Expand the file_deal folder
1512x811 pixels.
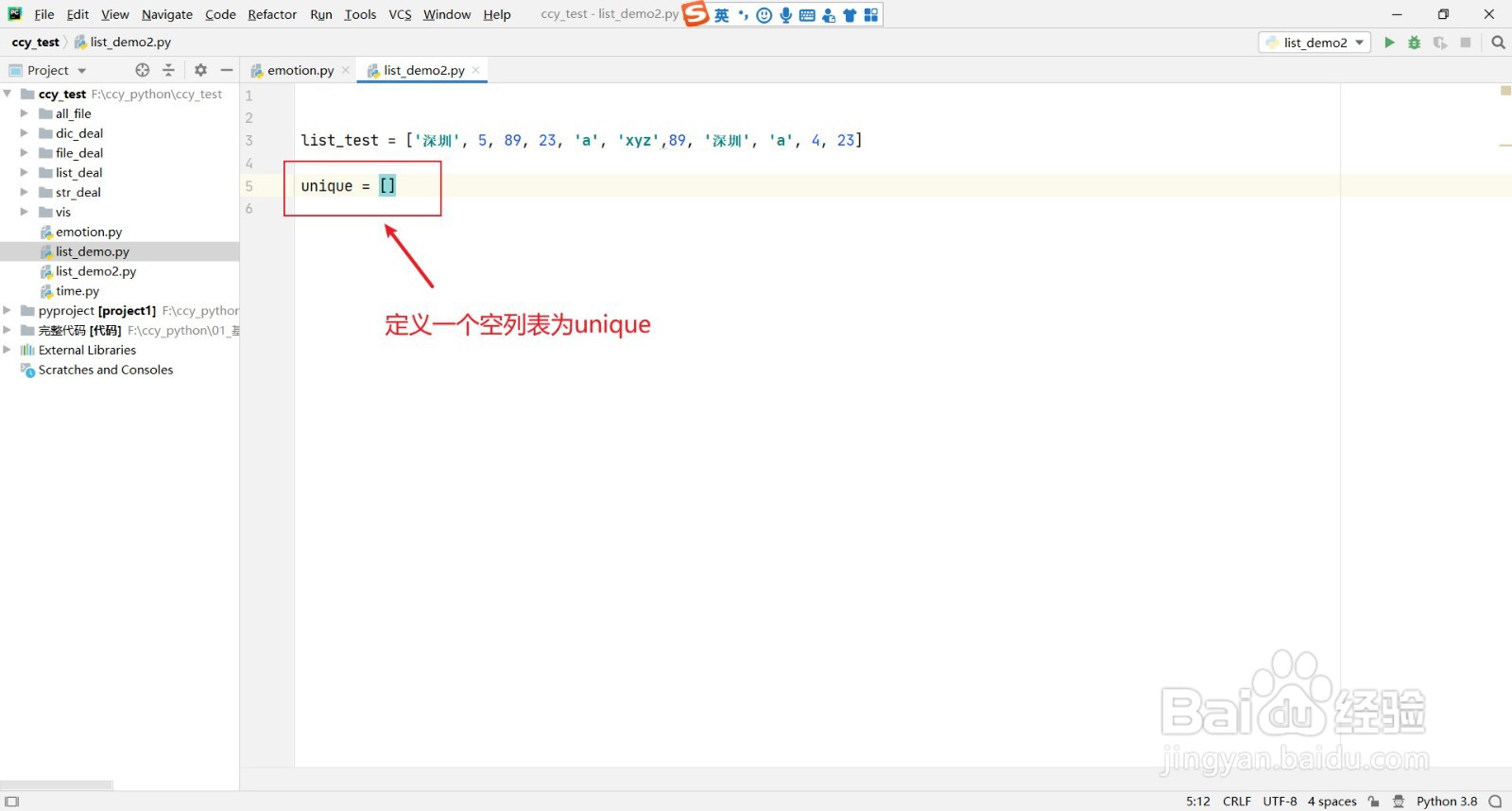click(25, 153)
